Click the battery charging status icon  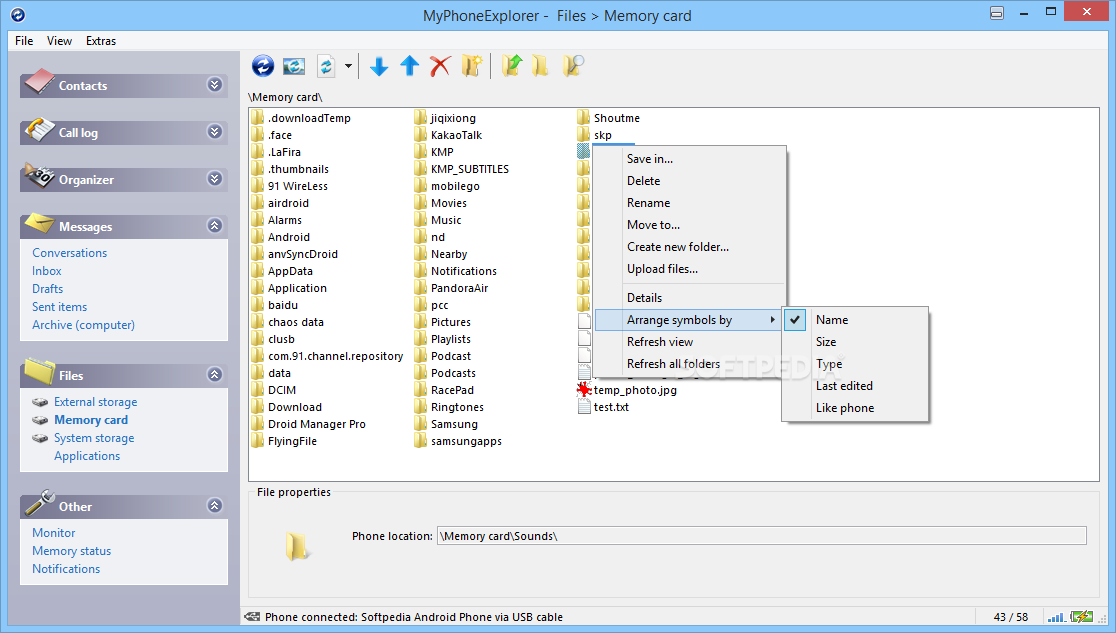tap(1082, 617)
